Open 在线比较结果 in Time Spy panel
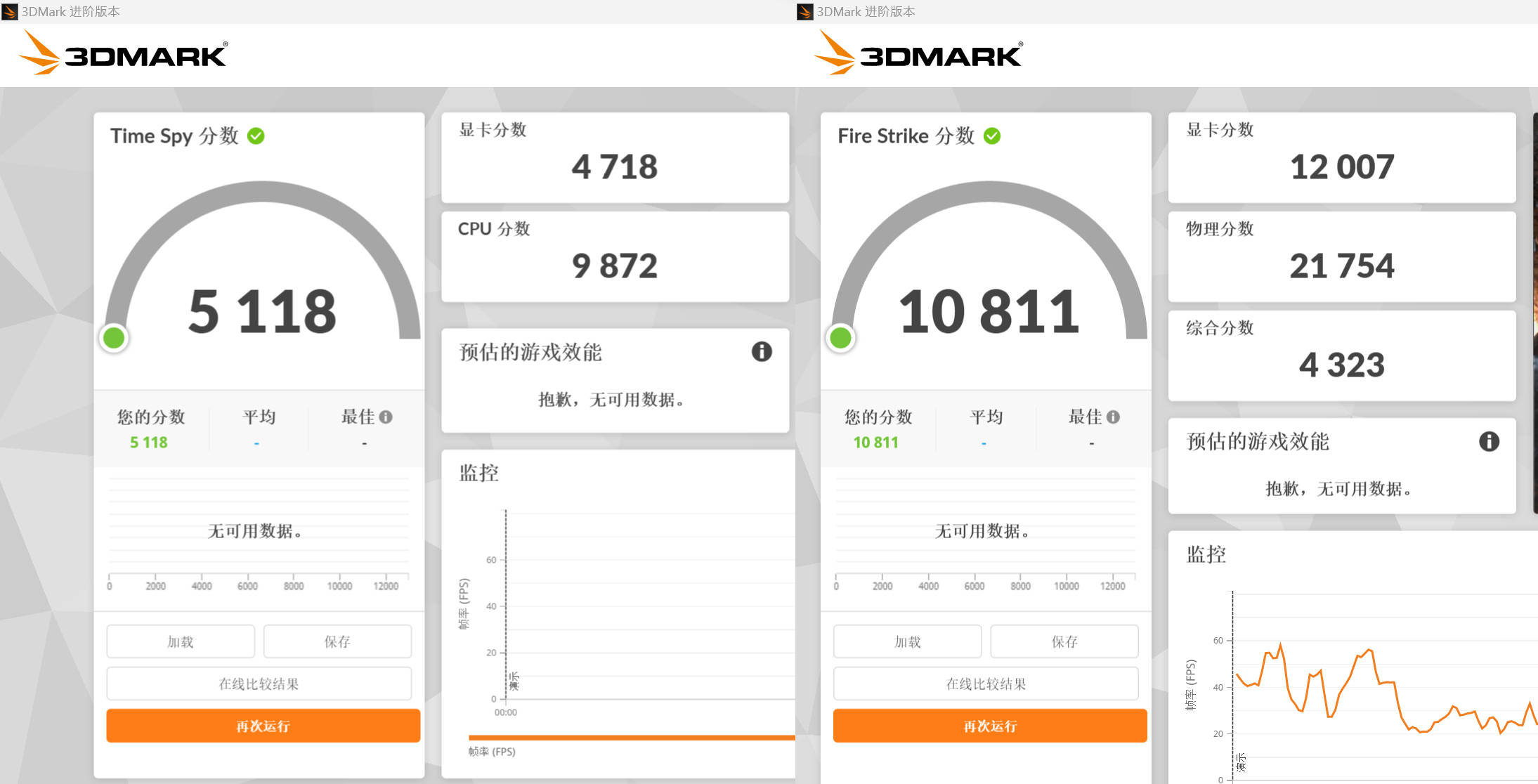The width and height of the screenshot is (1538, 784). click(259, 684)
